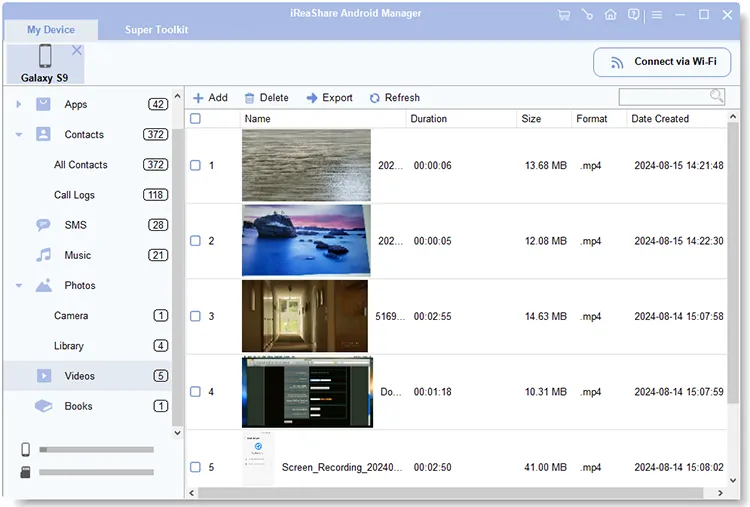Select the dark screen capture video thumbnail
750x507 pixels.
[307, 392]
